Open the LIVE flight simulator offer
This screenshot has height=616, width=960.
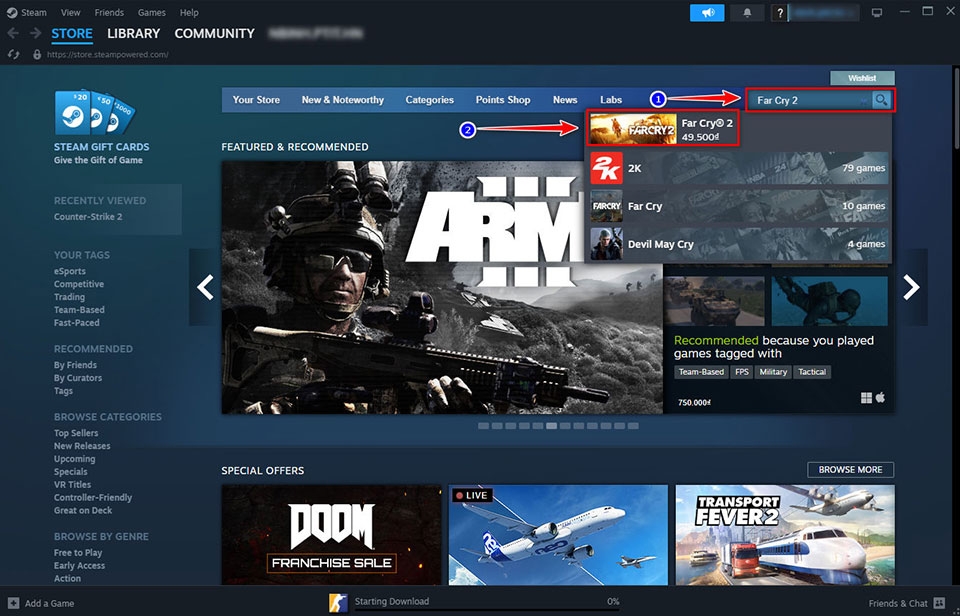[558, 534]
